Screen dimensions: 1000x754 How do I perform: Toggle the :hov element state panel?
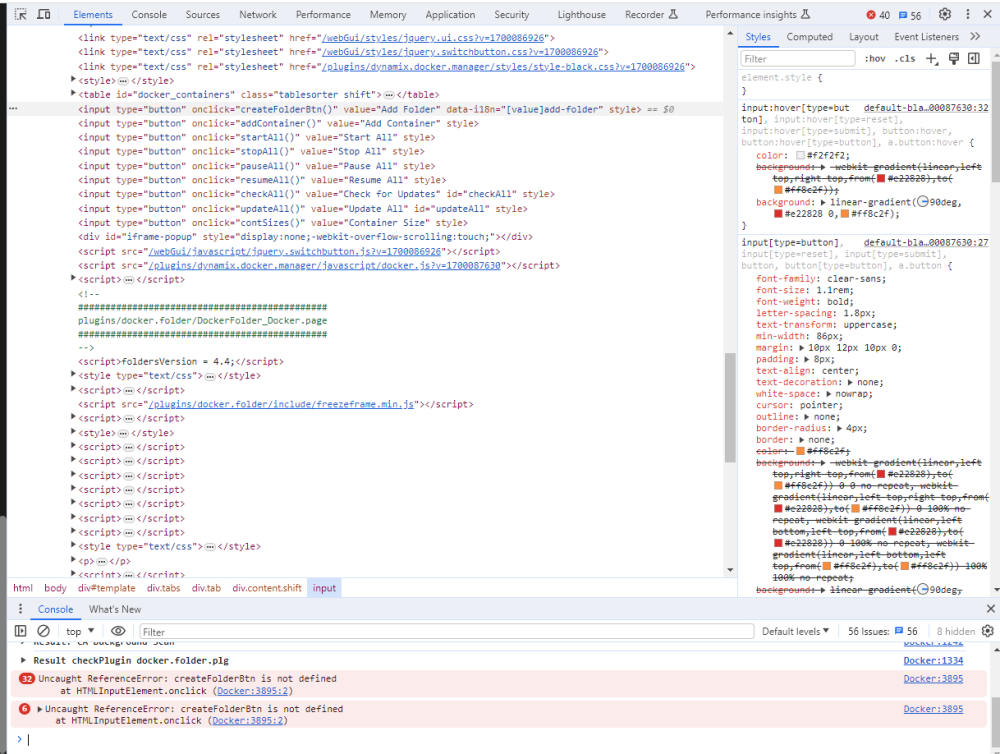[x=875, y=59]
